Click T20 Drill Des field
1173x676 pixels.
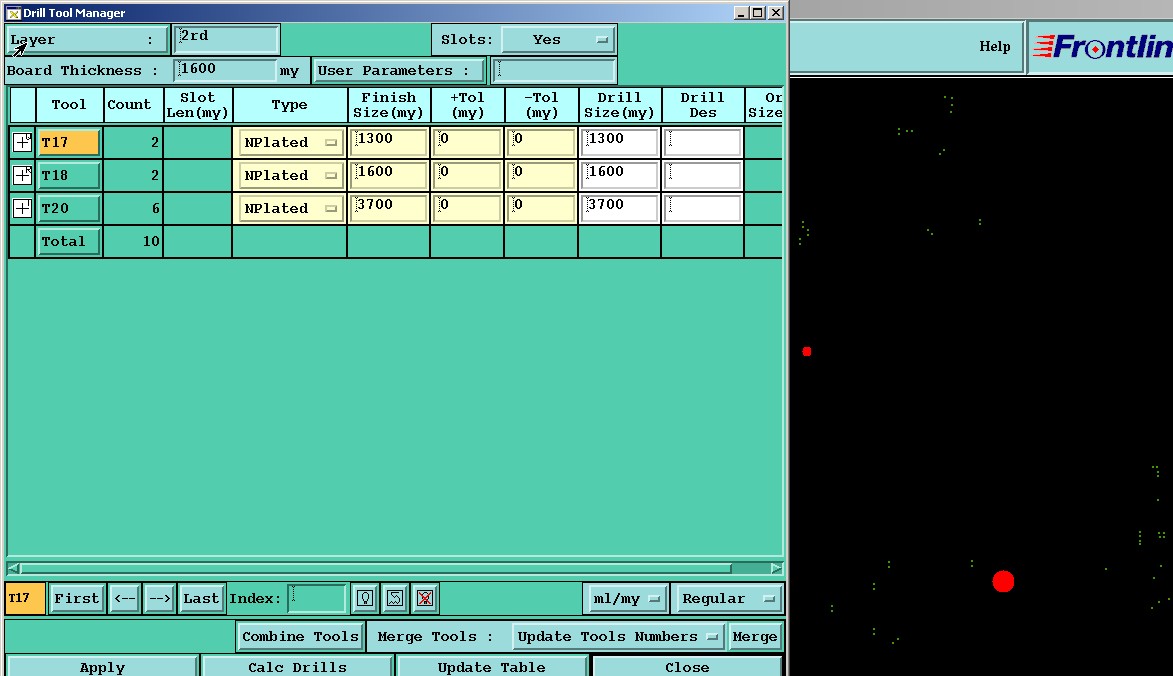702,208
